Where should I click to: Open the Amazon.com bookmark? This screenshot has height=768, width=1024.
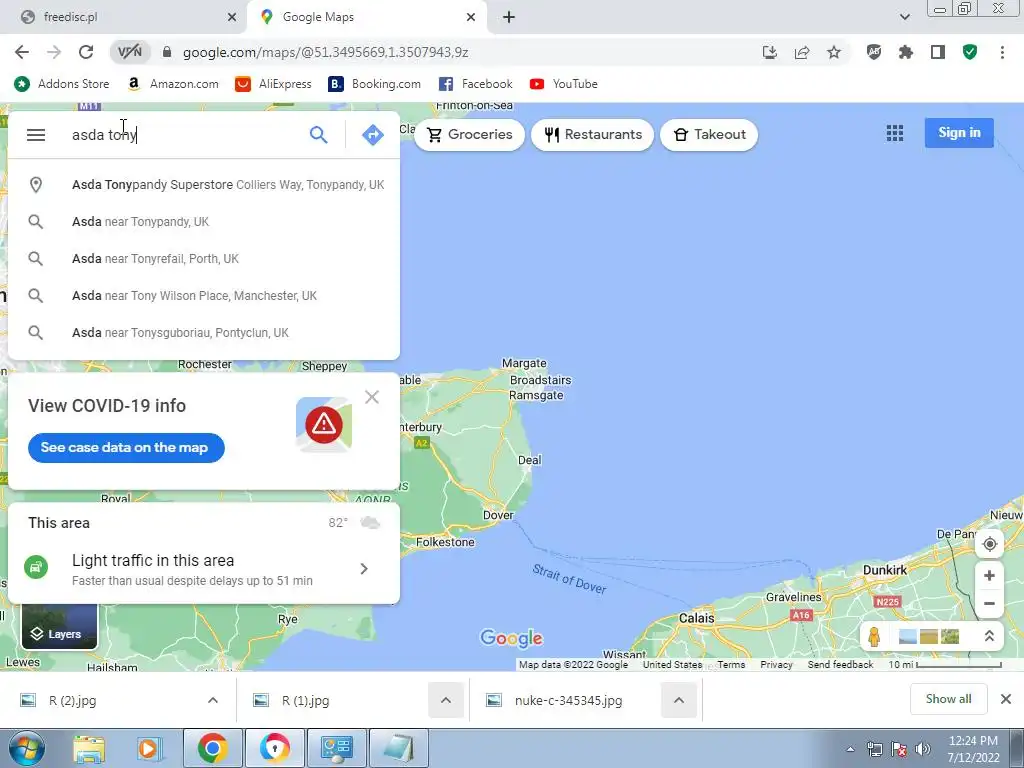173,84
